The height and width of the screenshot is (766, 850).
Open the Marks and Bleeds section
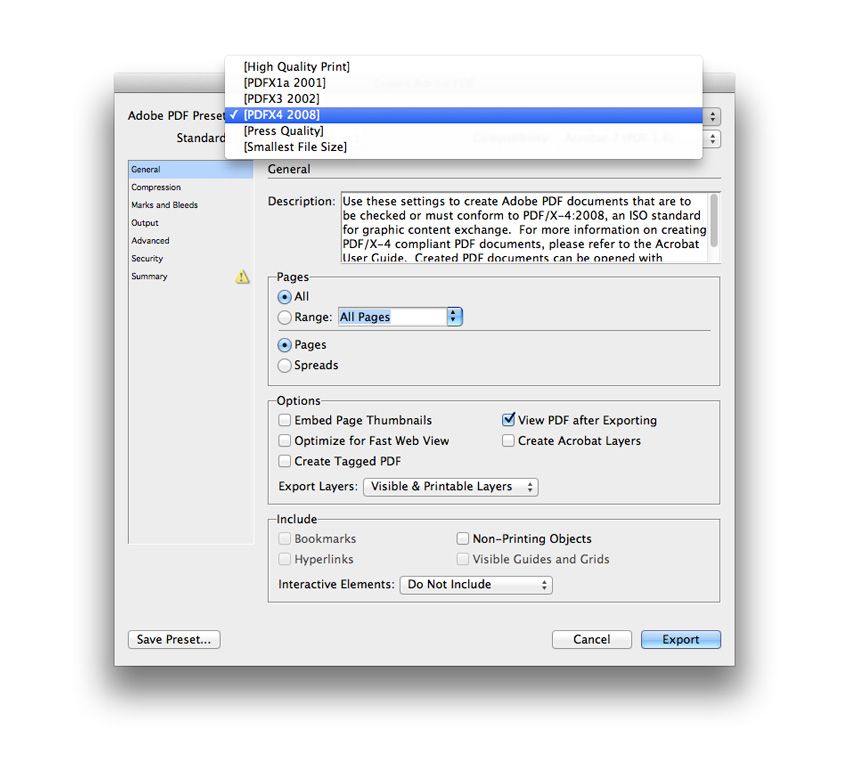coord(190,205)
